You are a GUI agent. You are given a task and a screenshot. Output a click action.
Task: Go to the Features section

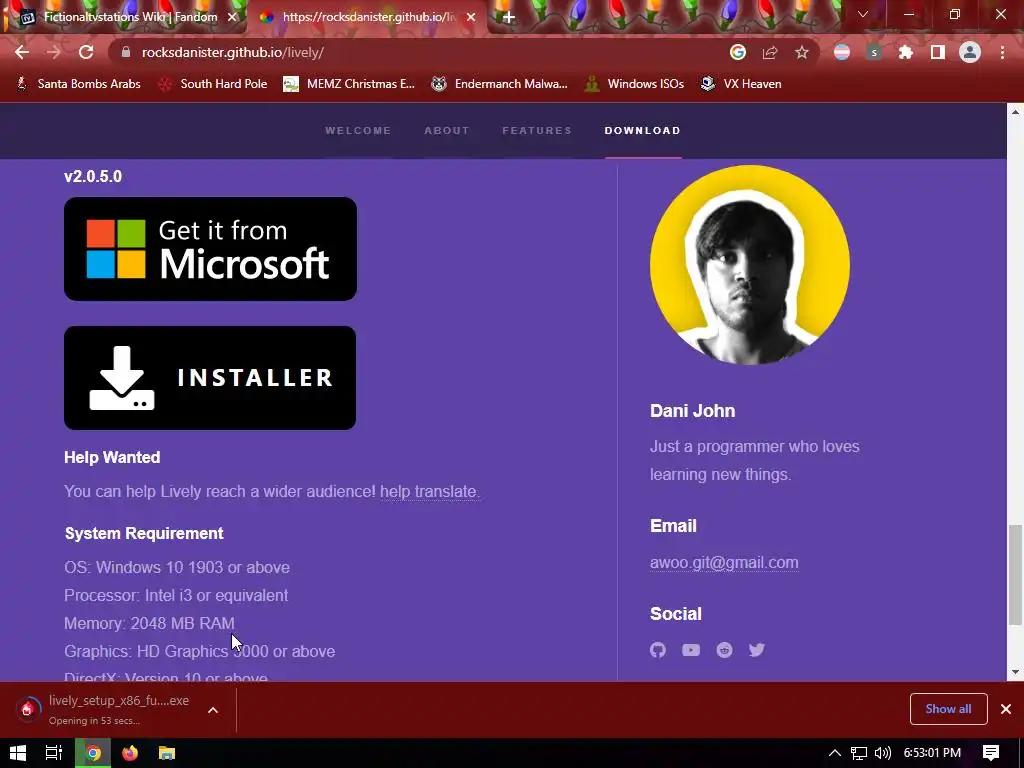(x=537, y=131)
